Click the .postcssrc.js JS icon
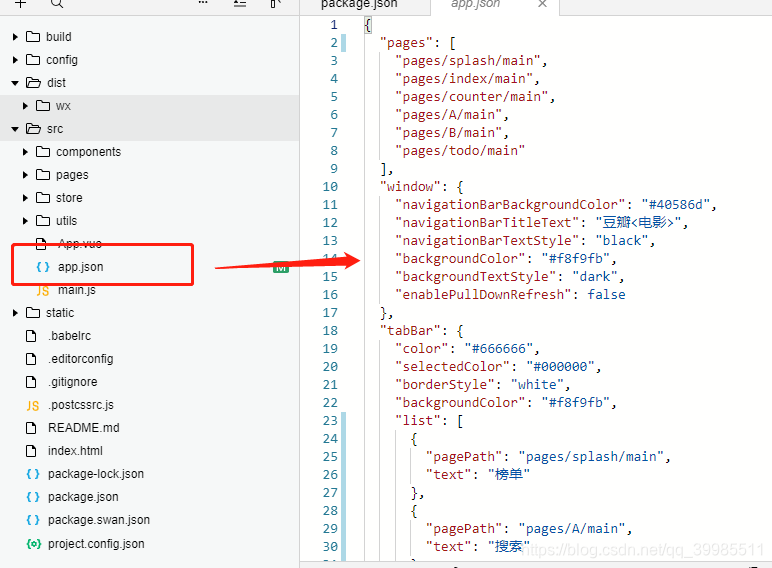772x568 pixels. click(x=32, y=406)
